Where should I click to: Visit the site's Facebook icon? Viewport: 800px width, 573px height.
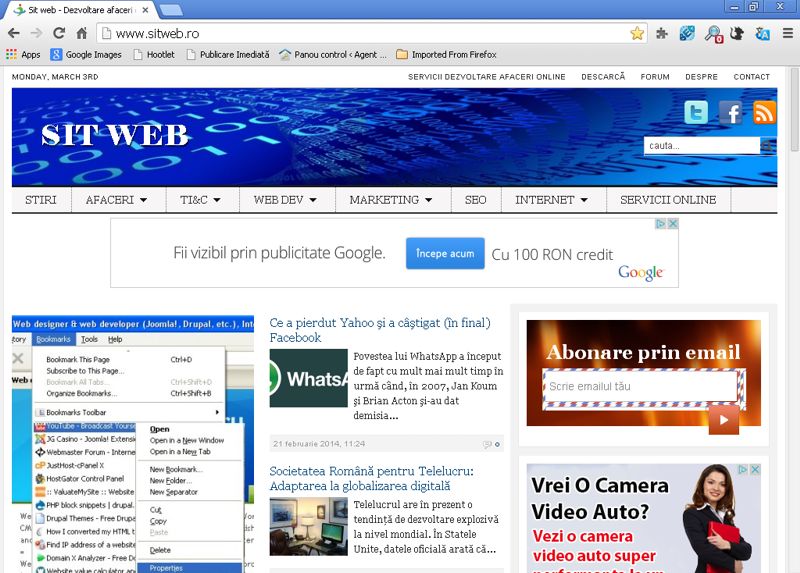click(x=731, y=112)
